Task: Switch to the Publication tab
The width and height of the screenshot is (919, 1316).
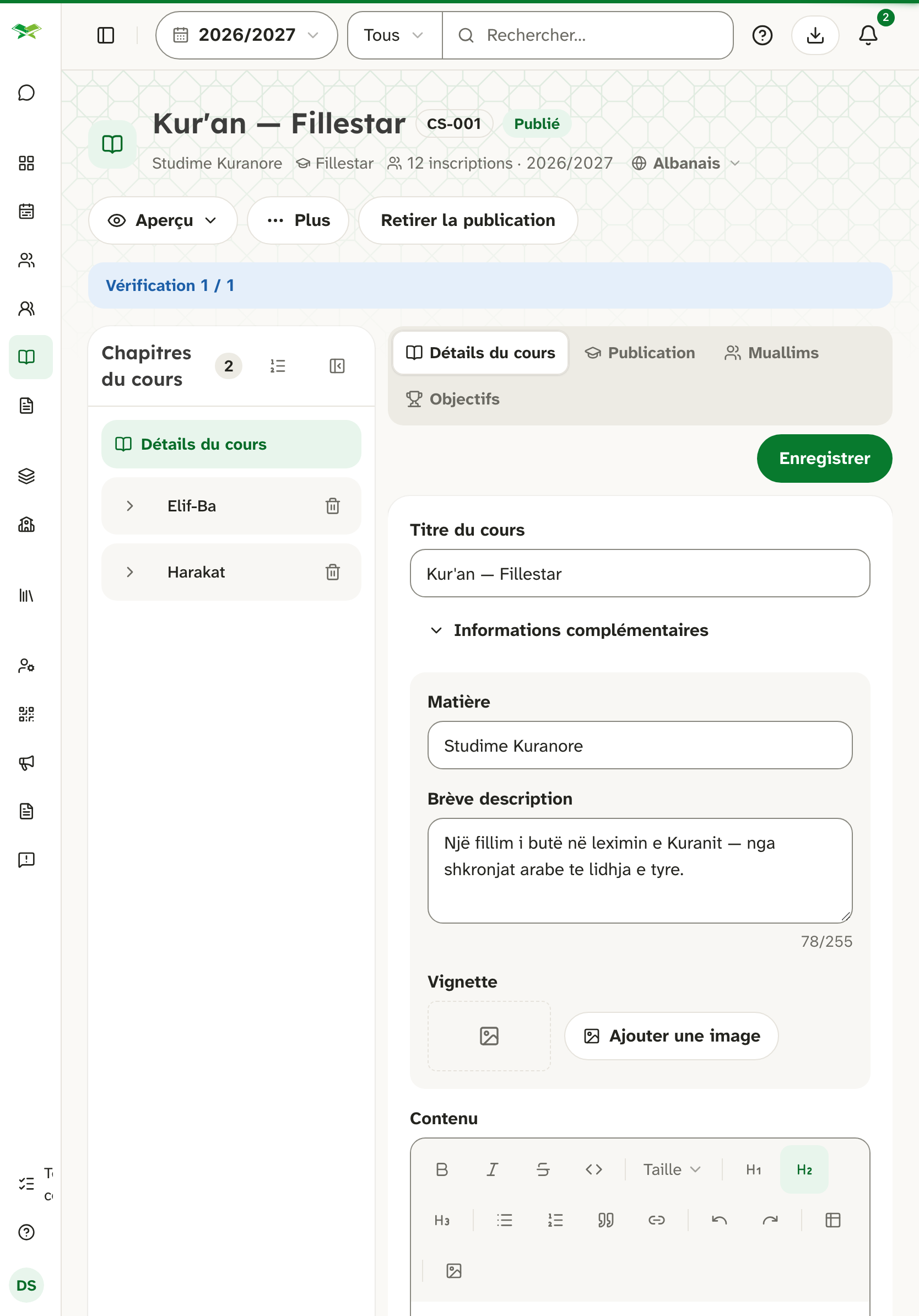Action: point(640,353)
